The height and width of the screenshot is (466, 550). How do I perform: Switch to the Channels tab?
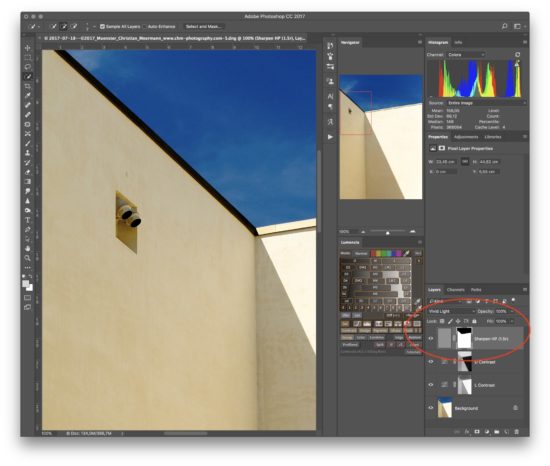pos(456,290)
